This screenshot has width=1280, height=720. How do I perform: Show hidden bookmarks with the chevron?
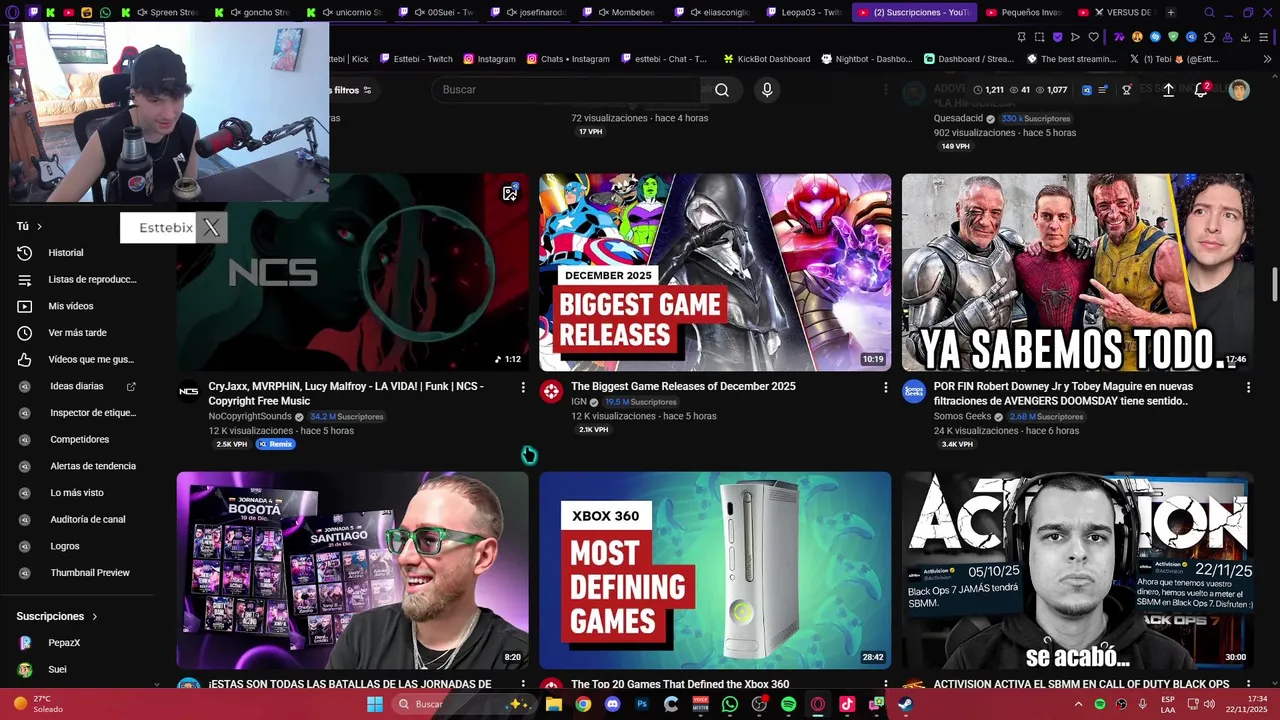pyautogui.click(x=1267, y=59)
